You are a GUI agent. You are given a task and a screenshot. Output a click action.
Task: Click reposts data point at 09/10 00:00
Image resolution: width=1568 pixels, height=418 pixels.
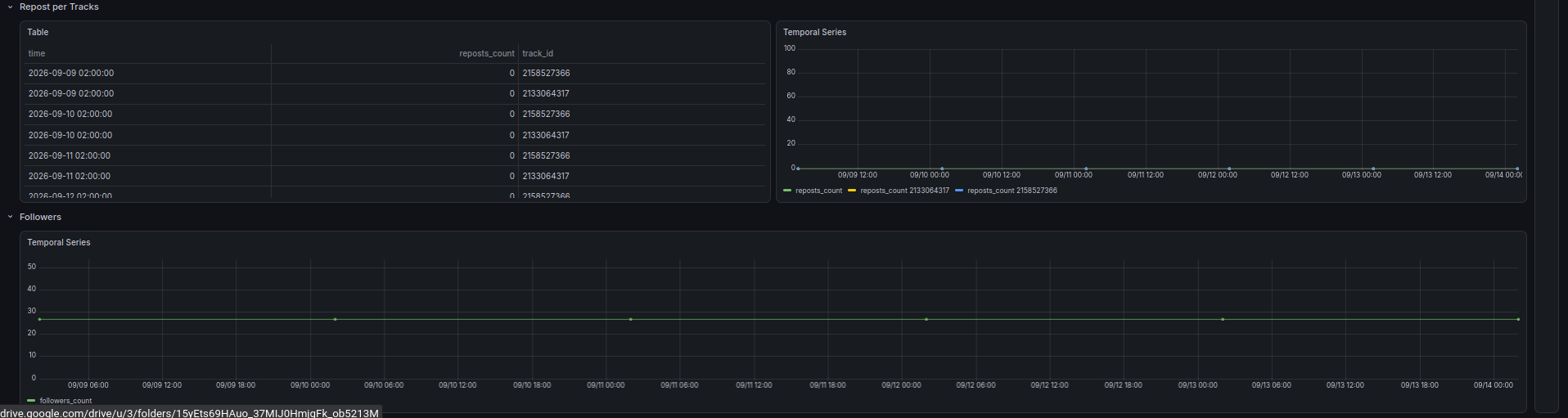pyautogui.click(x=942, y=169)
